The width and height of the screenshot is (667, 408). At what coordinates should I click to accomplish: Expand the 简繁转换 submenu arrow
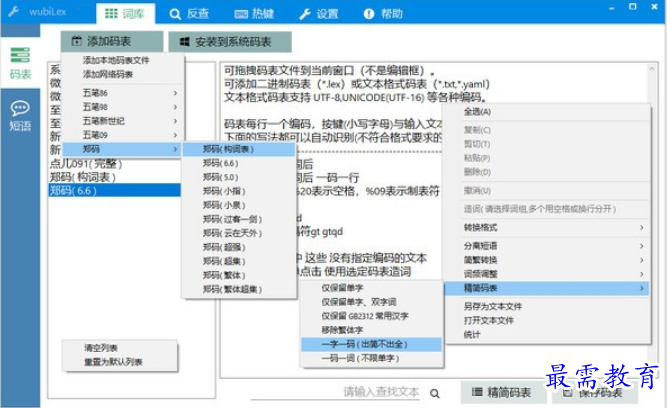click(x=641, y=260)
